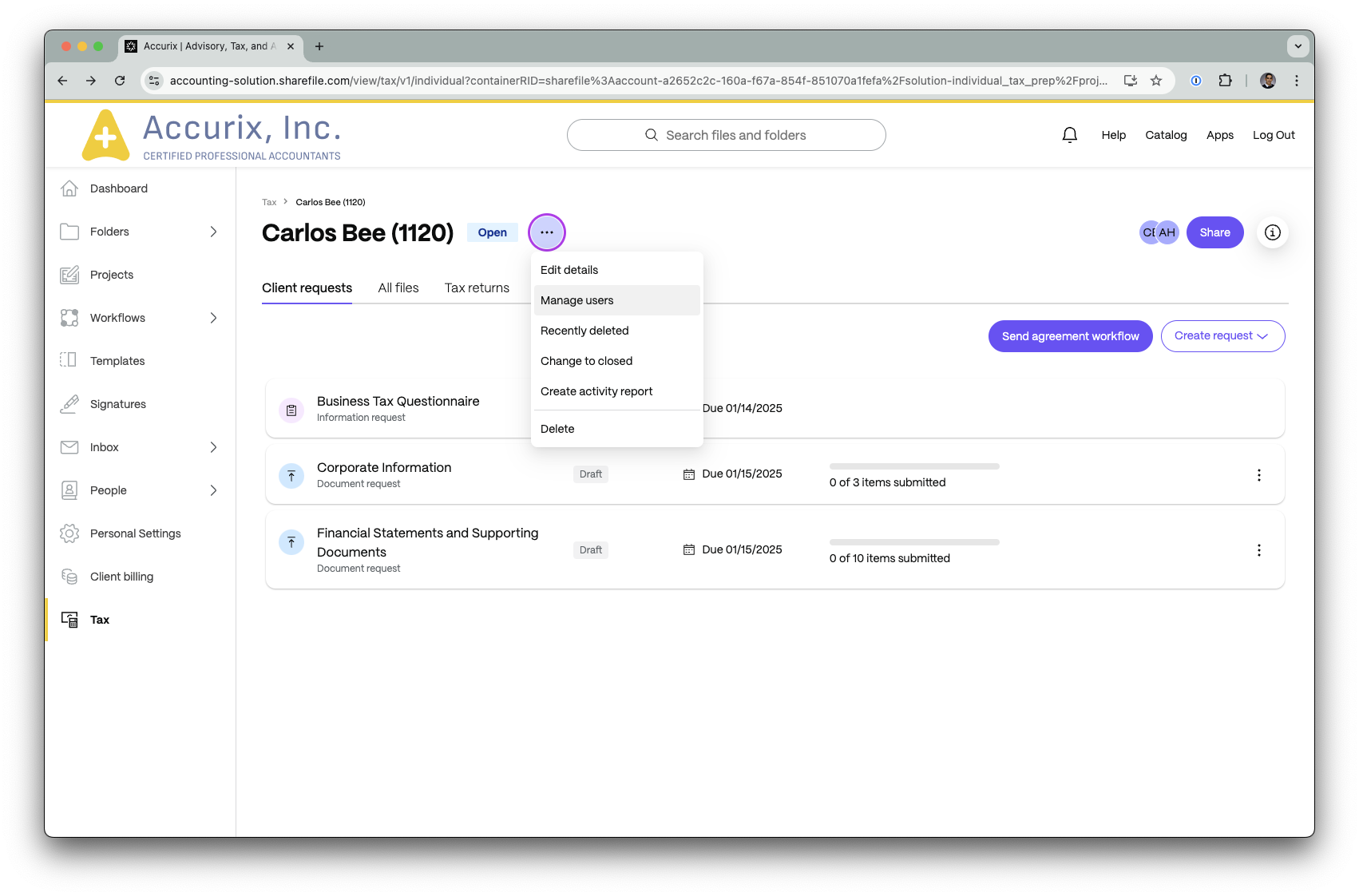Open the browser extensions puzzle icon
Screen dimensions: 1359x896
point(1225,81)
